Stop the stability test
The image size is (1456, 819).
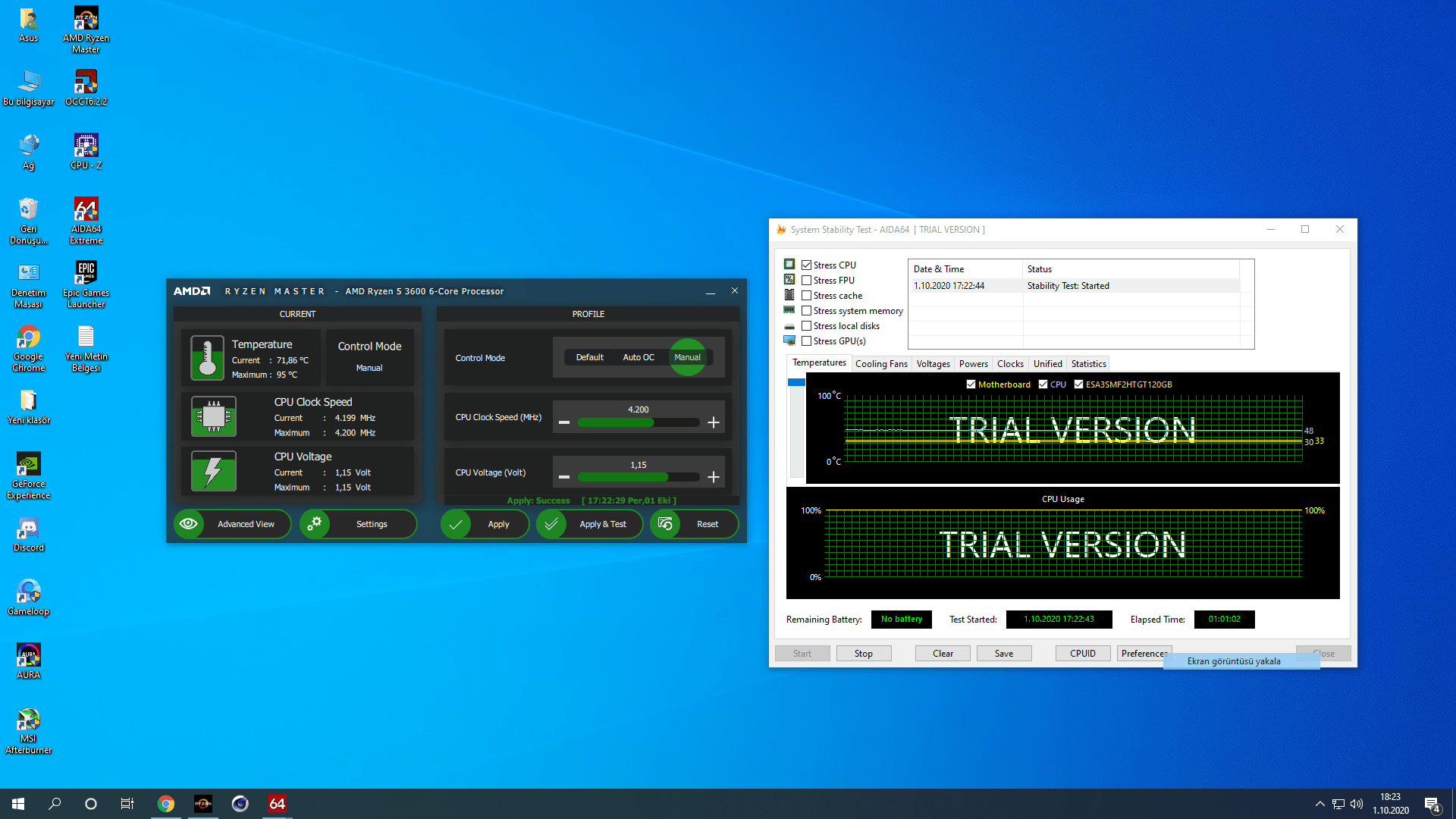(x=863, y=654)
